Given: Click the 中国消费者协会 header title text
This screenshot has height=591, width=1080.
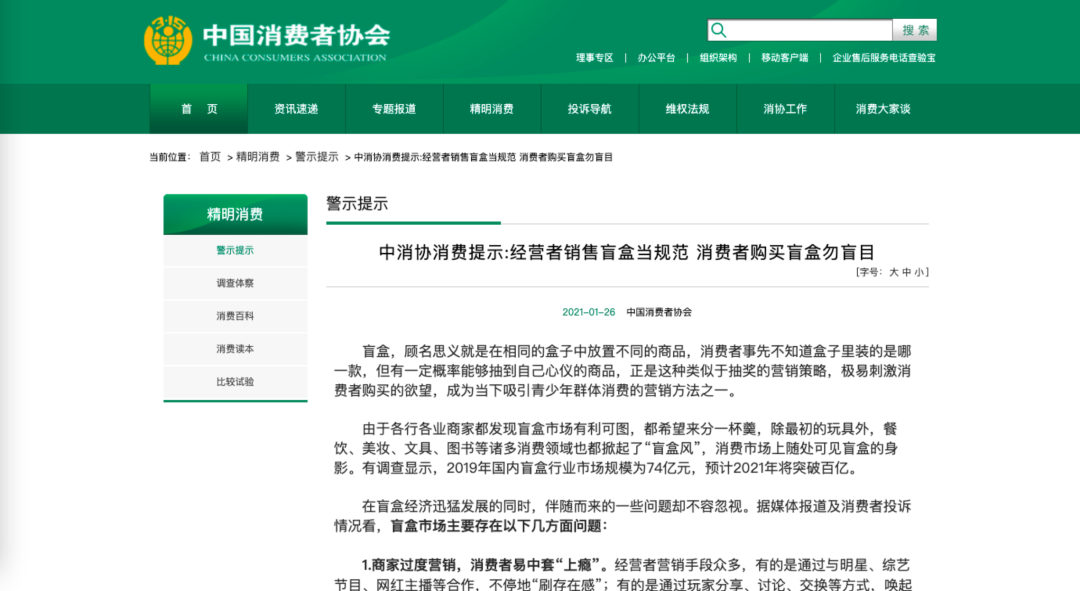Looking at the screenshot, I should pyautogui.click(x=296, y=35).
